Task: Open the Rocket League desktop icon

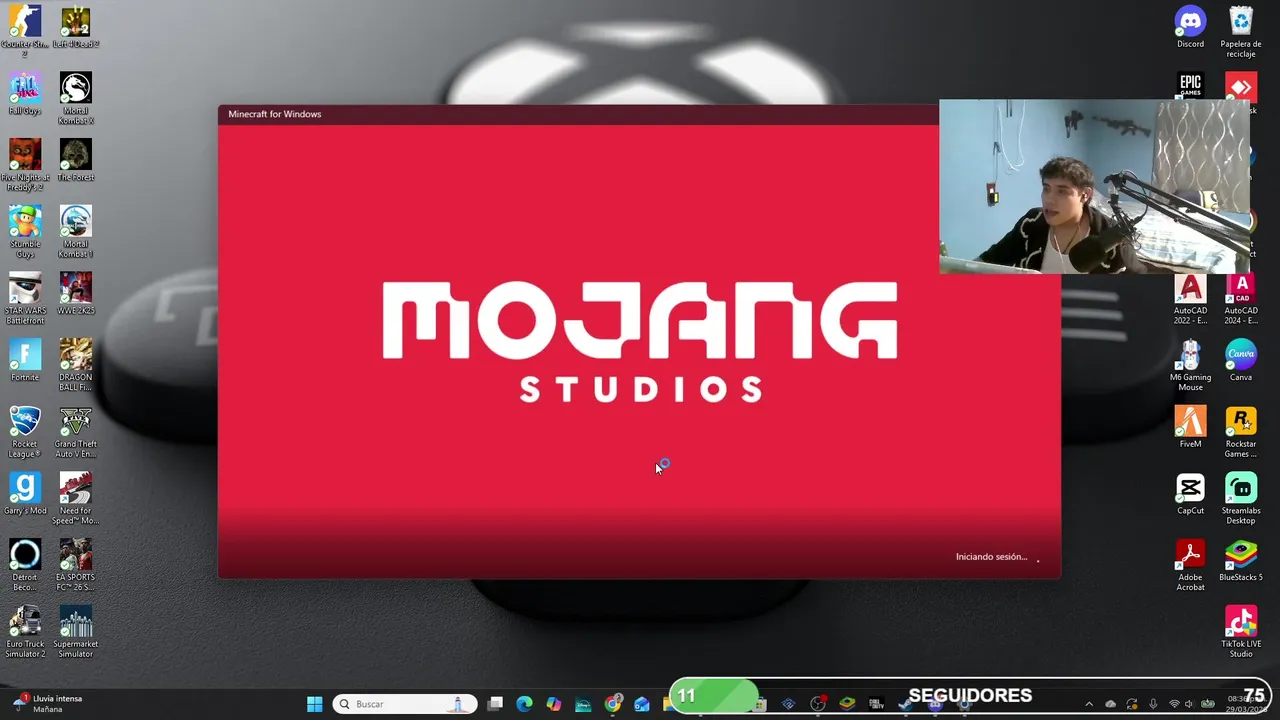Action: pyautogui.click(x=25, y=431)
